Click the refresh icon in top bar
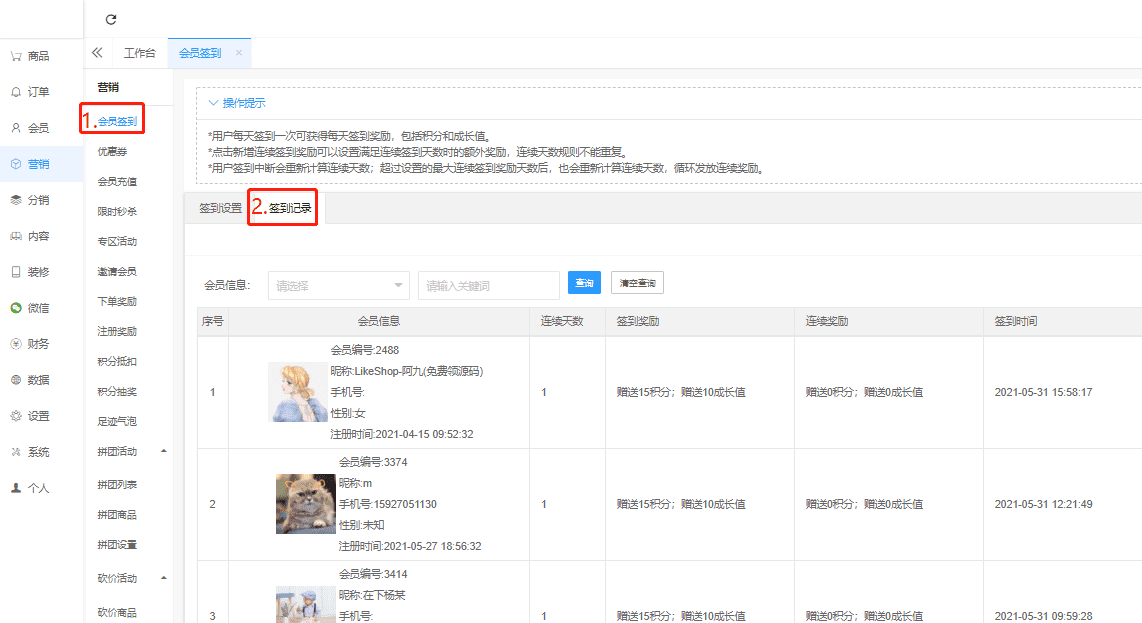 [x=111, y=19]
